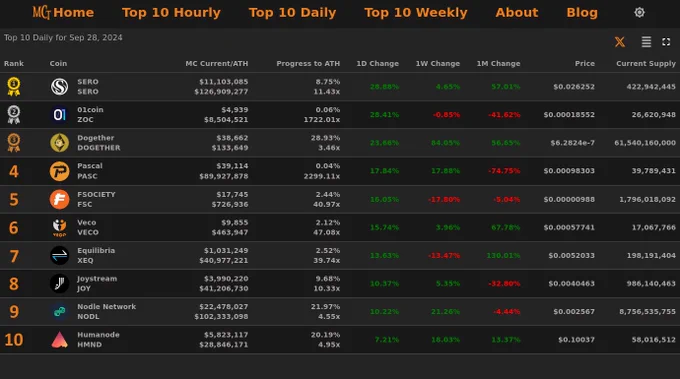Click the rank number 4
This screenshot has height=379, width=680.
click(14, 171)
